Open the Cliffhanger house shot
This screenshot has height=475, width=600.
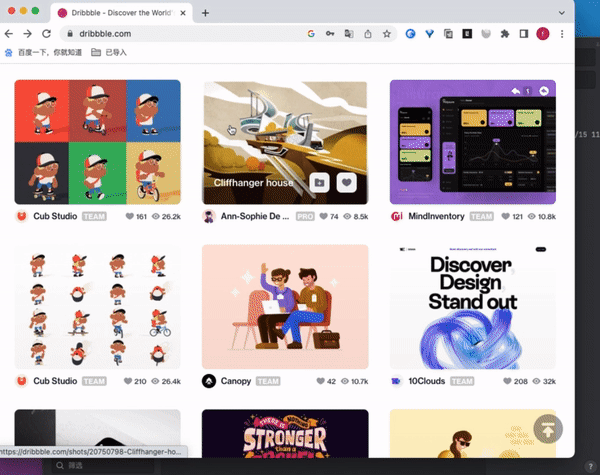coord(285,142)
